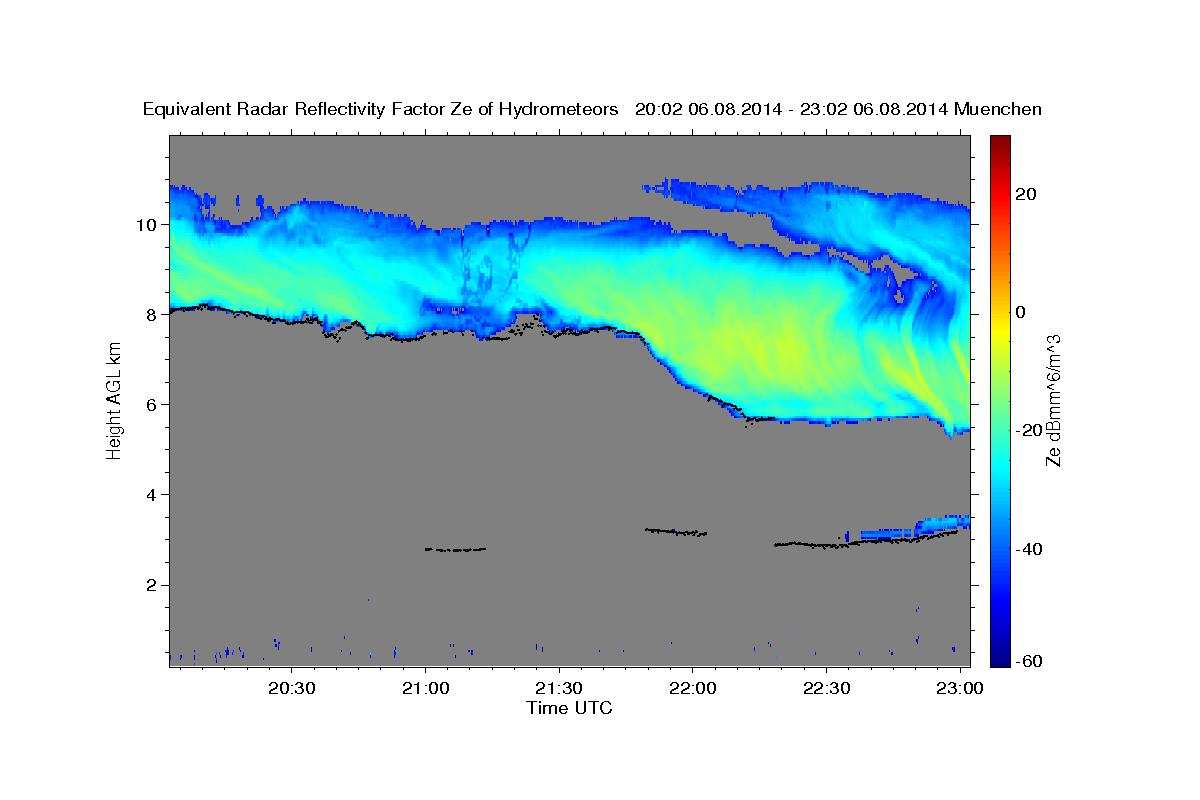Click the 21:30 time tick label
This screenshot has width=1200, height=800.
559,689
